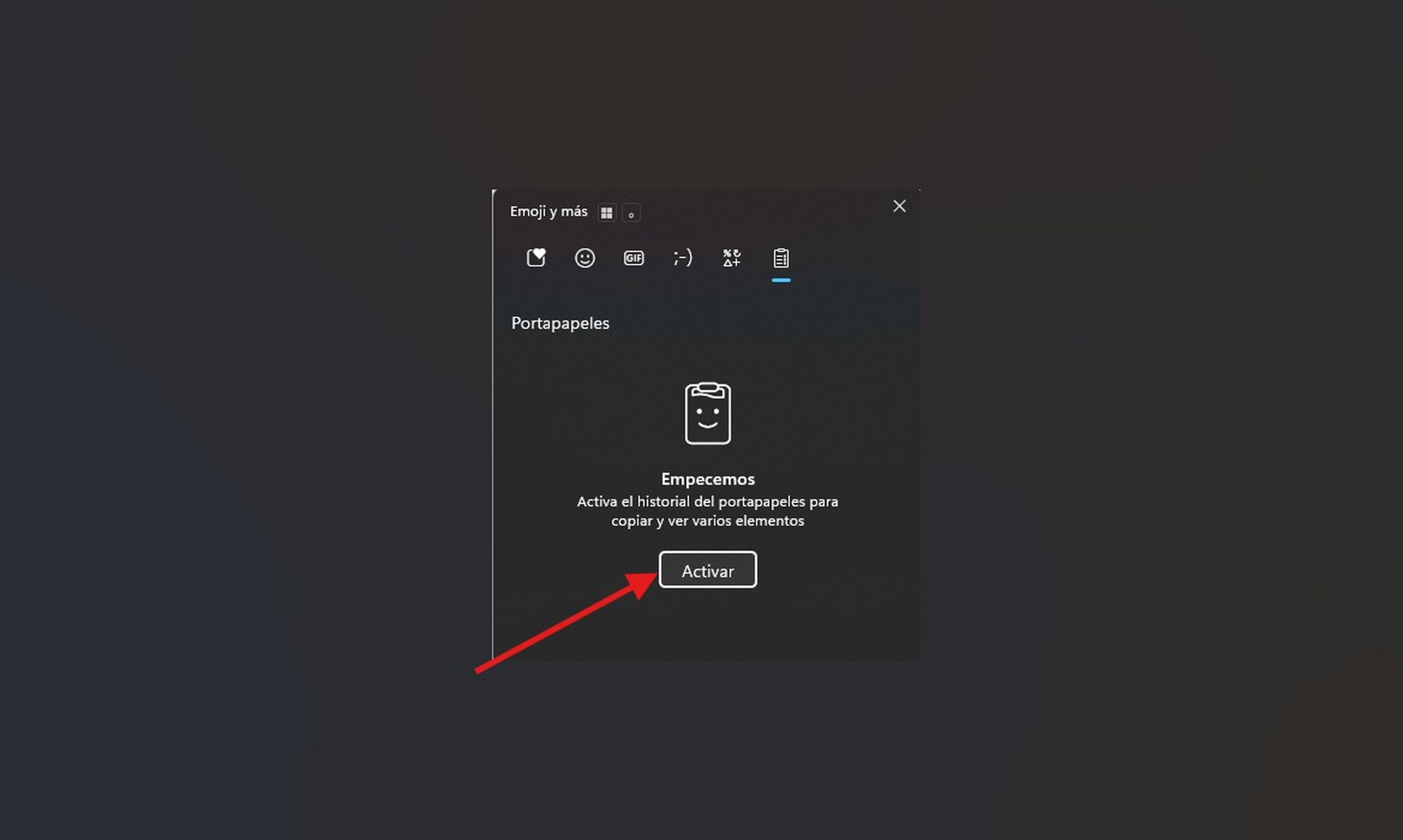Open the GIF tab
Image resolution: width=1403 pixels, height=840 pixels.
pyautogui.click(x=633, y=258)
